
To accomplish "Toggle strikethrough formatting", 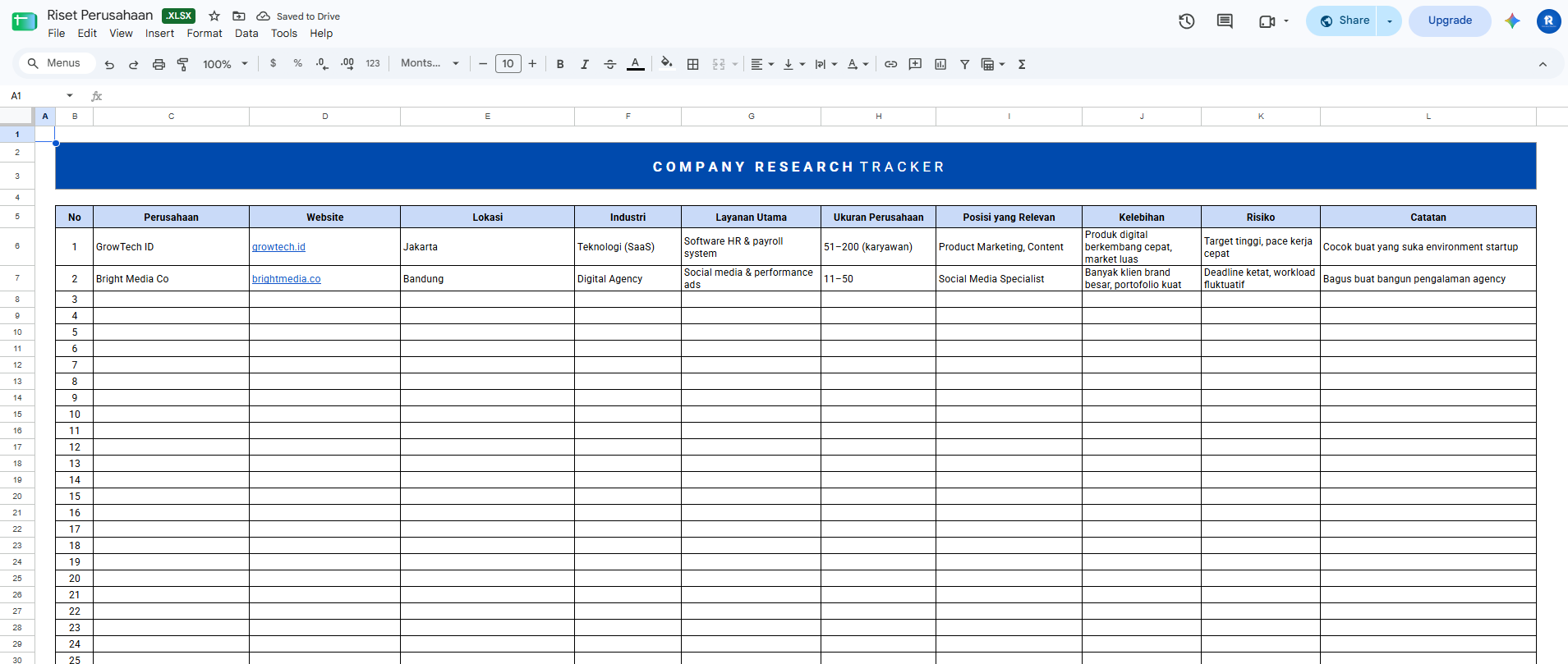I will [x=609, y=64].
